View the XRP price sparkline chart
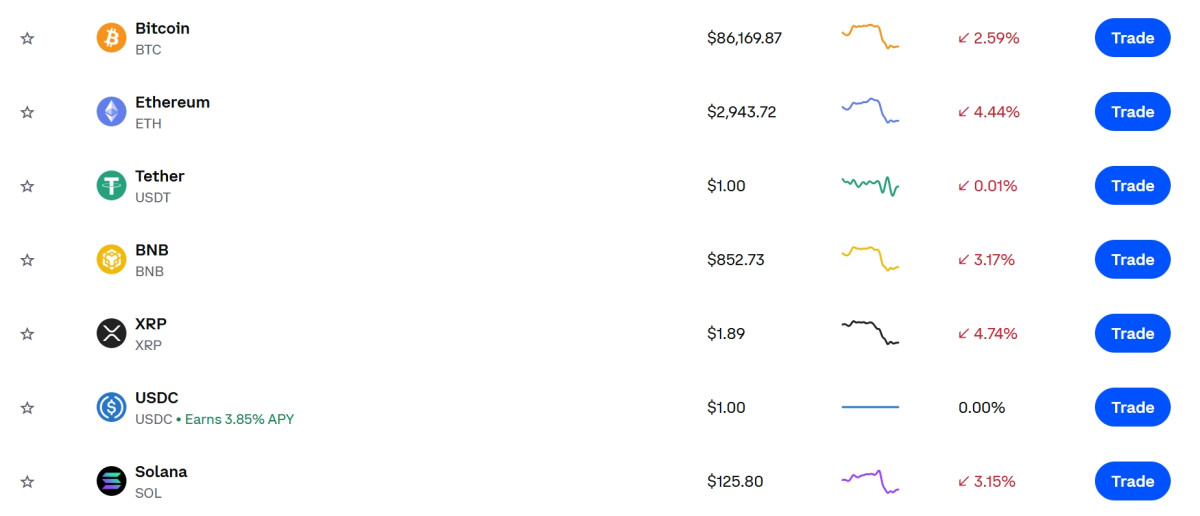 870,332
